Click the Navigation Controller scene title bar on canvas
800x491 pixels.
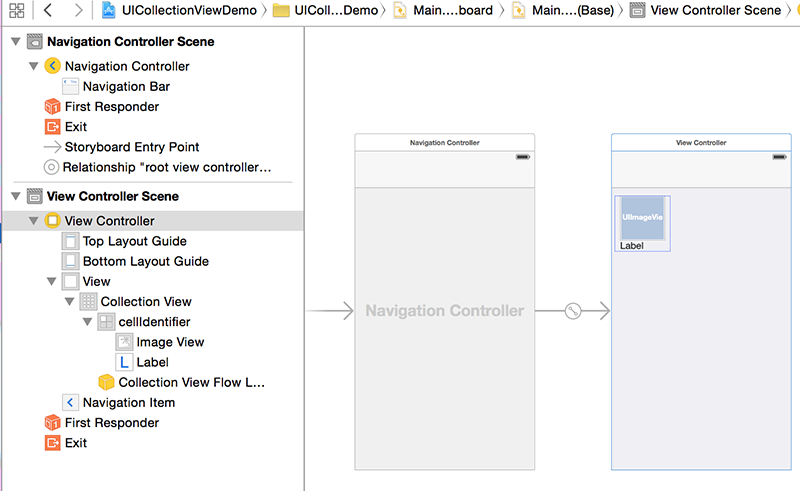click(445, 142)
